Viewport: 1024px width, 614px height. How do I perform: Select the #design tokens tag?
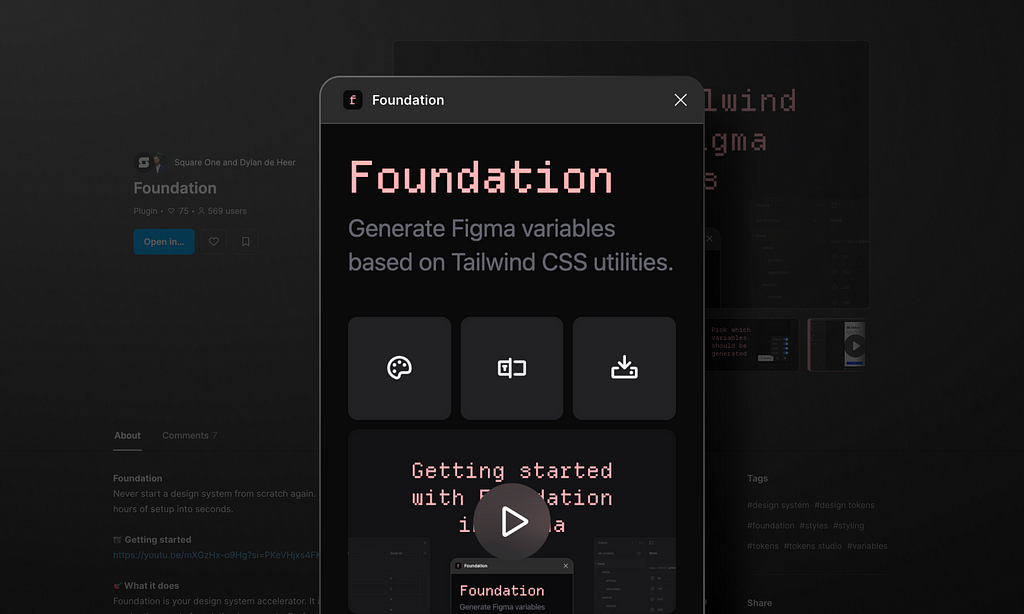[844, 505]
